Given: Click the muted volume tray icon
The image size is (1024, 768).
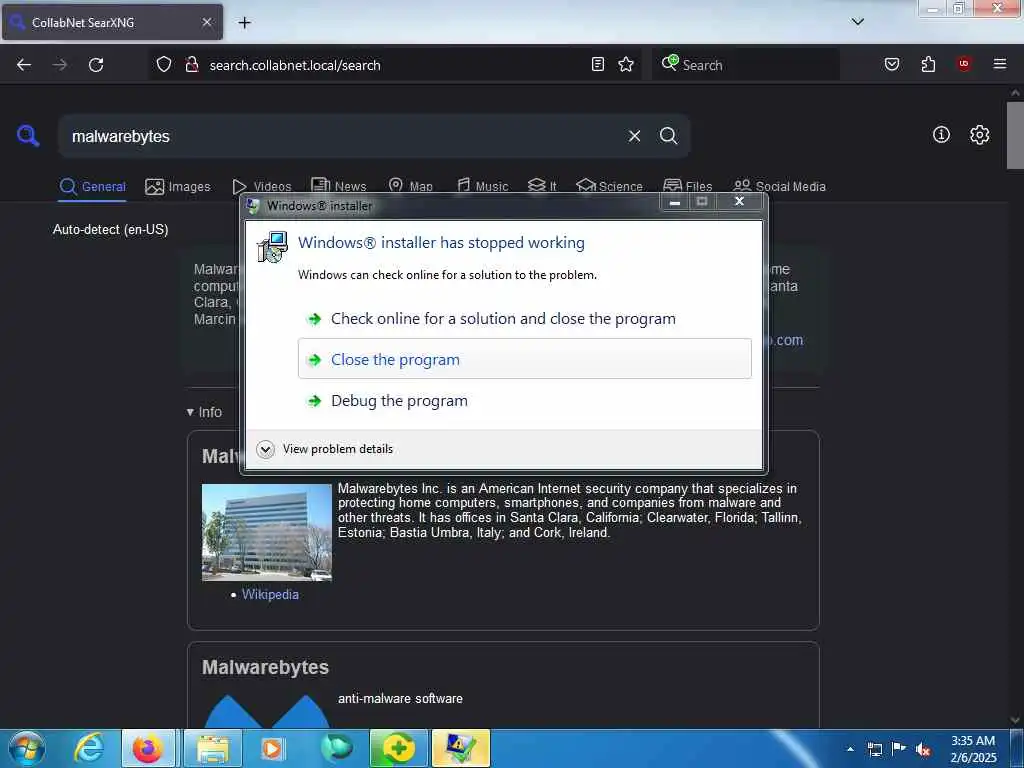Looking at the screenshot, I should pyautogui.click(x=923, y=749).
